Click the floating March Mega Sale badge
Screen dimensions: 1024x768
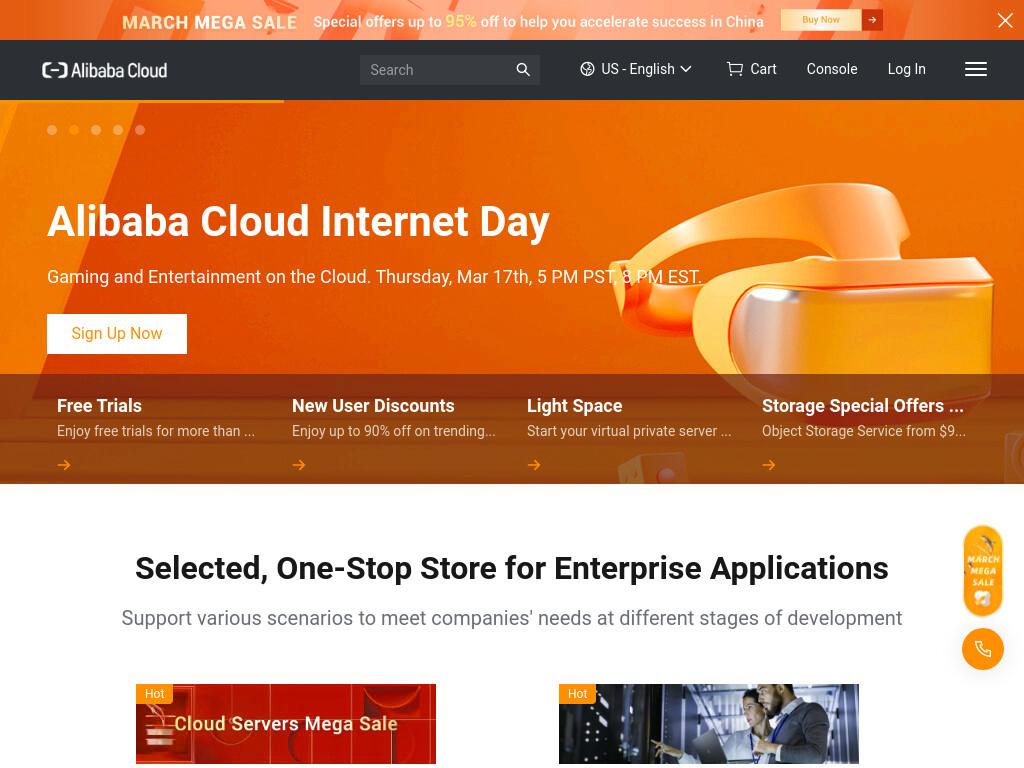[983, 571]
